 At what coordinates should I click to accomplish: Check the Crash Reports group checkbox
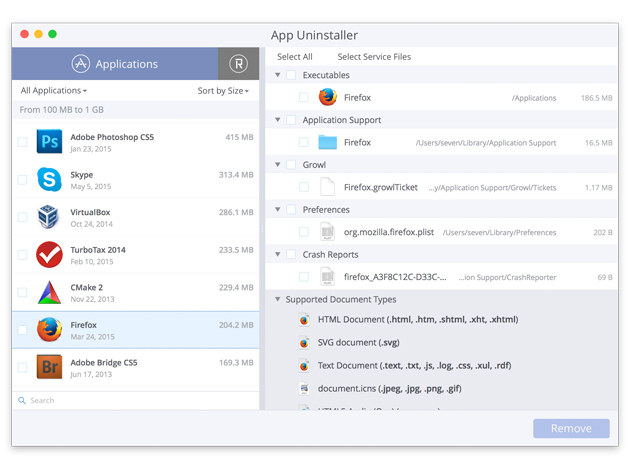click(291, 254)
